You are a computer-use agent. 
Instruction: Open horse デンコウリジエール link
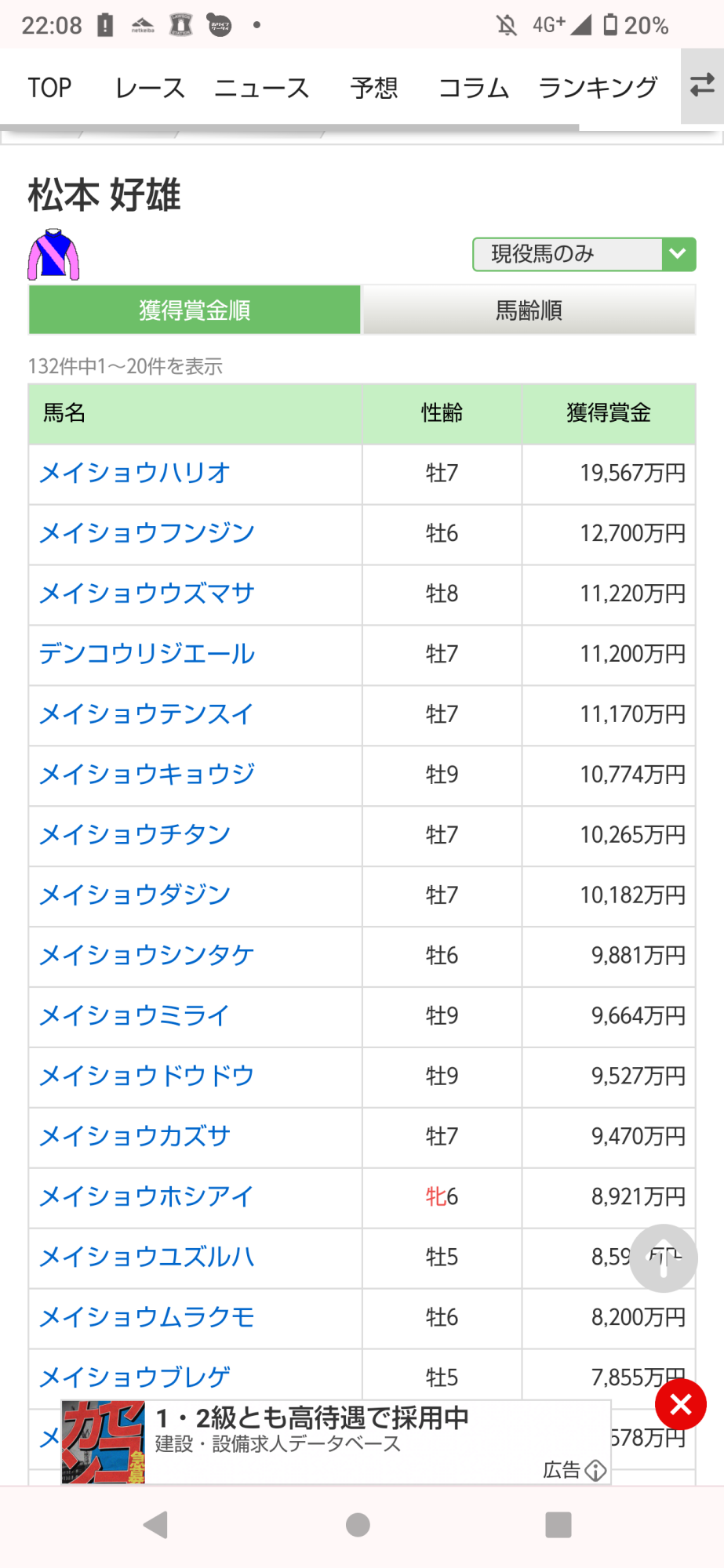coord(147,654)
